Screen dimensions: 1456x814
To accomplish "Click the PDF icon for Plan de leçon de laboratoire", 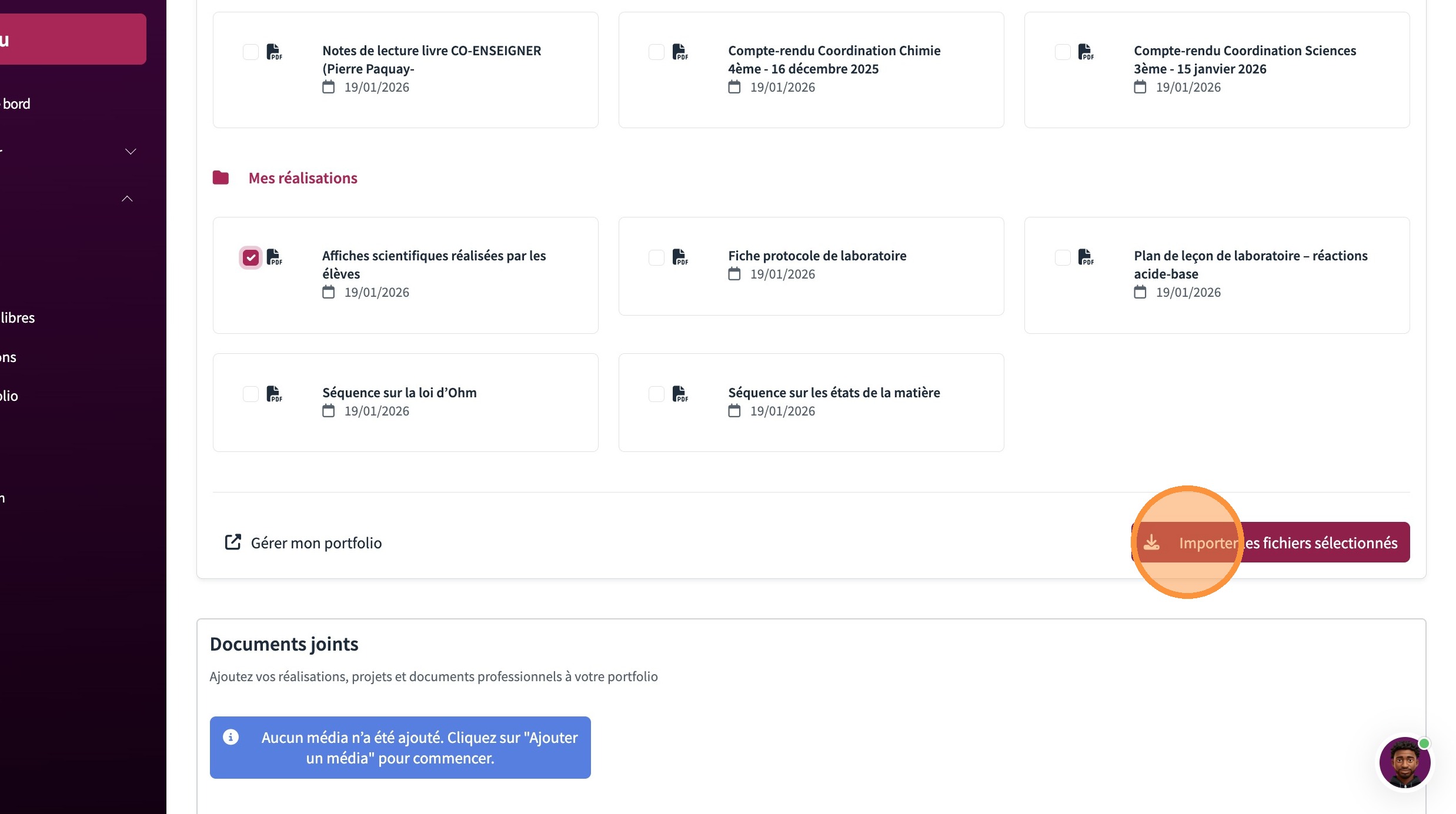I will pos(1086,257).
